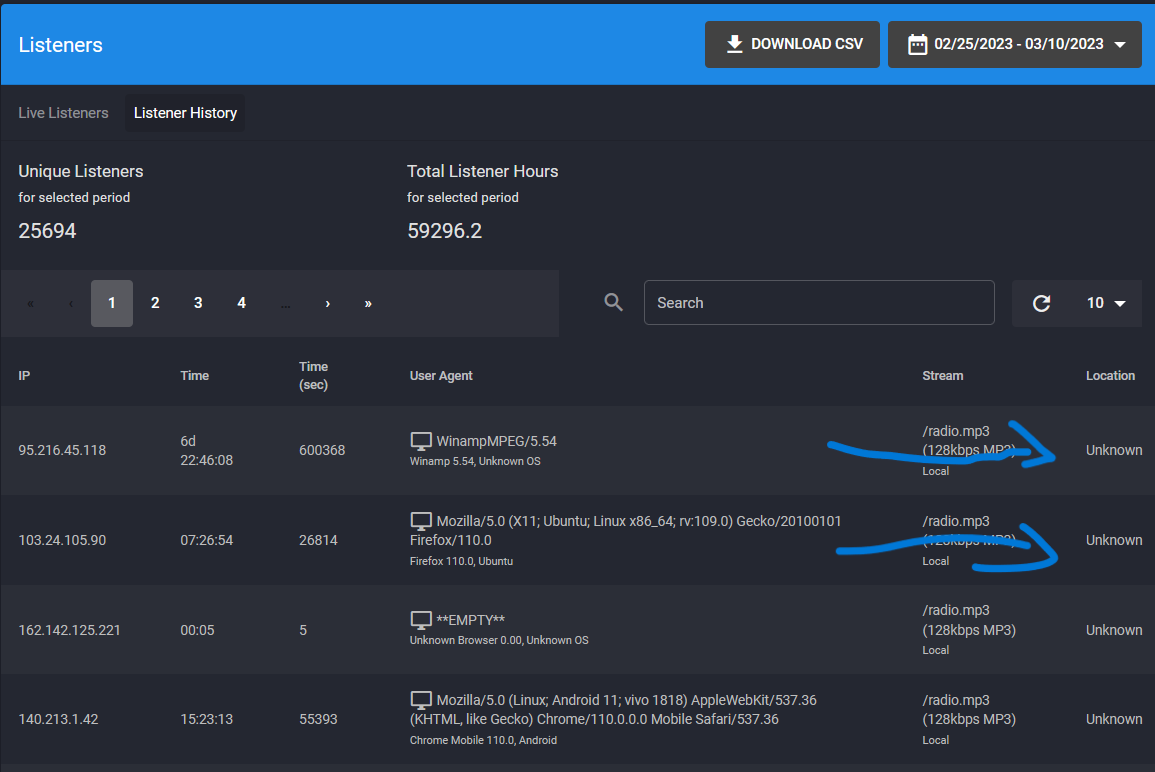Click the next page arrow in pagination
Screen dimensions: 1155x772
327,303
